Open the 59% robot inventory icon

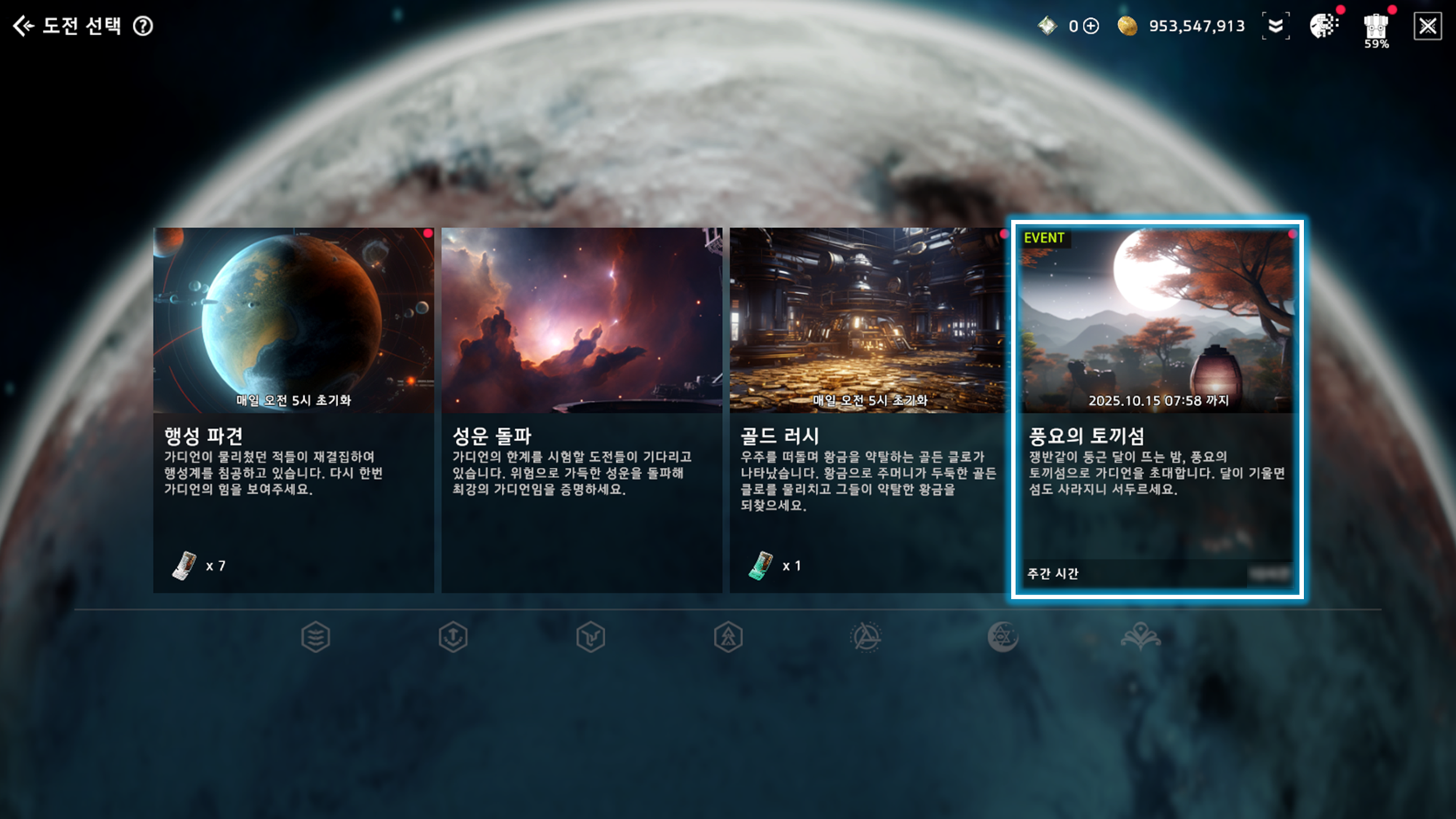point(1376,29)
